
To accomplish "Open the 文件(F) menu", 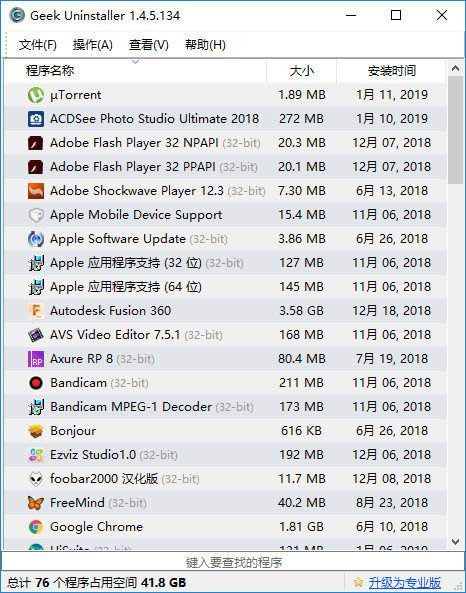I will click(x=38, y=45).
